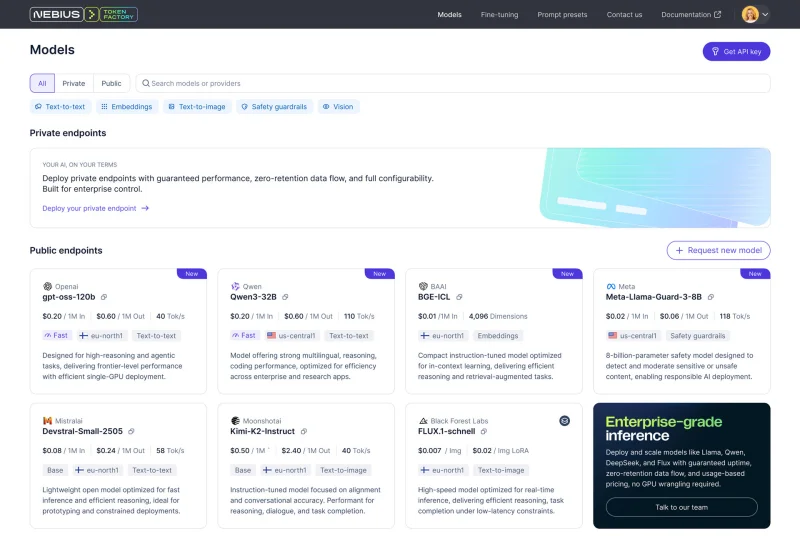Enable the Embeddings filter chip
Viewport: 800px width, 536px height.
127,106
